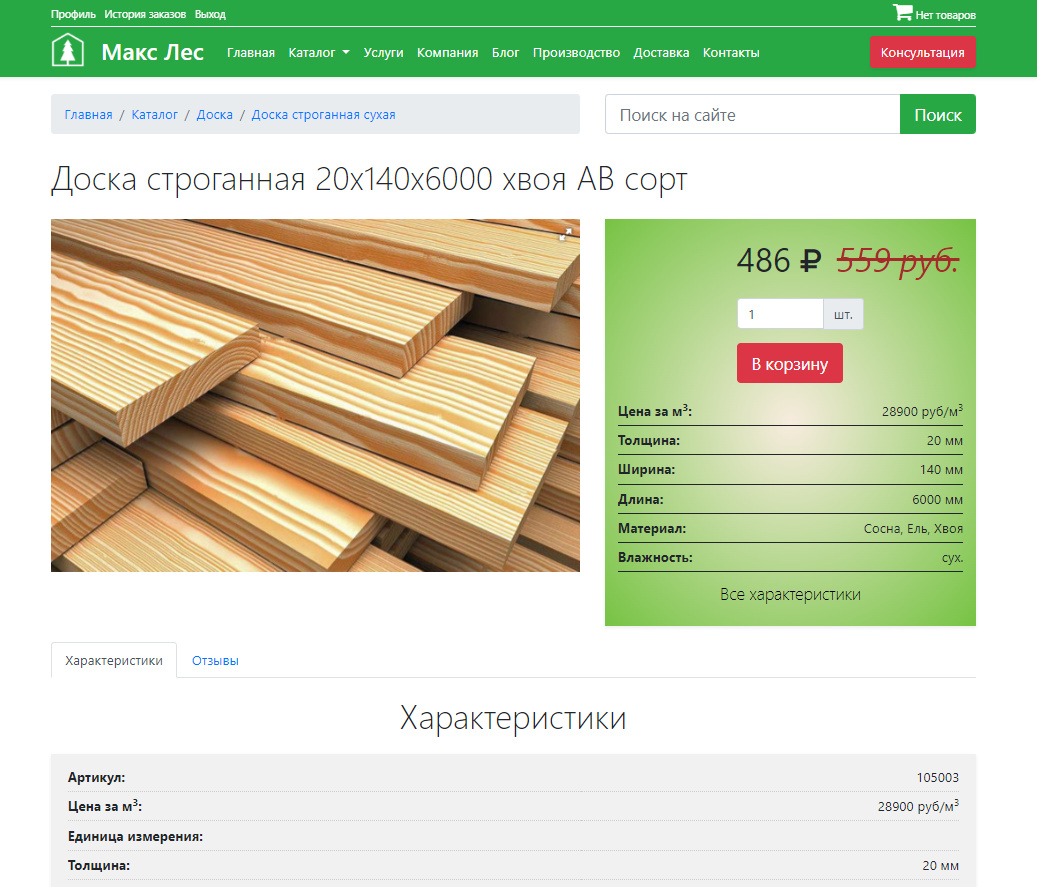The width and height of the screenshot is (1037, 887).
Task: Go to Доска строганная сухая breadcrumb
Action: point(323,114)
